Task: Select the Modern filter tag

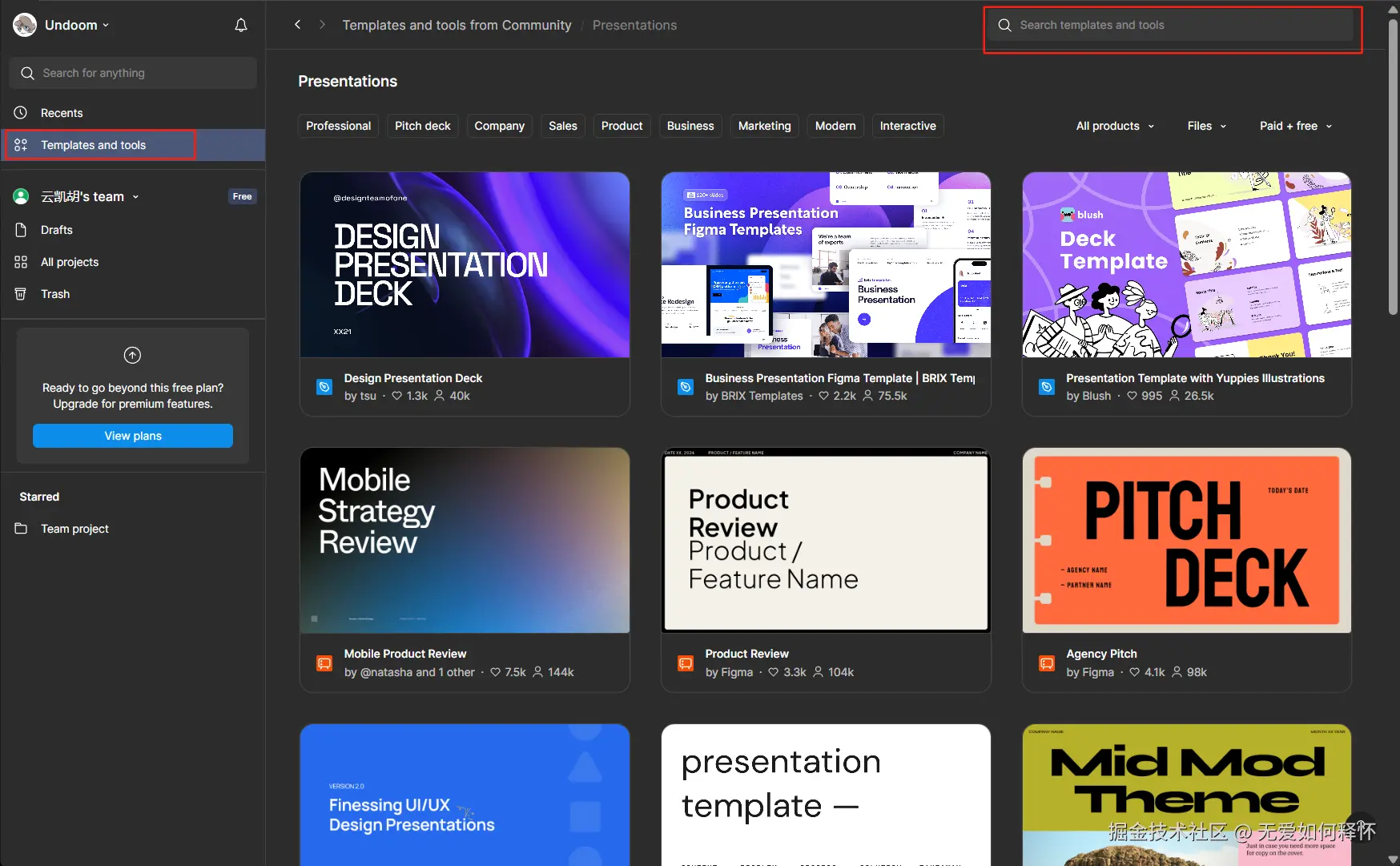Action: [x=835, y=126]
